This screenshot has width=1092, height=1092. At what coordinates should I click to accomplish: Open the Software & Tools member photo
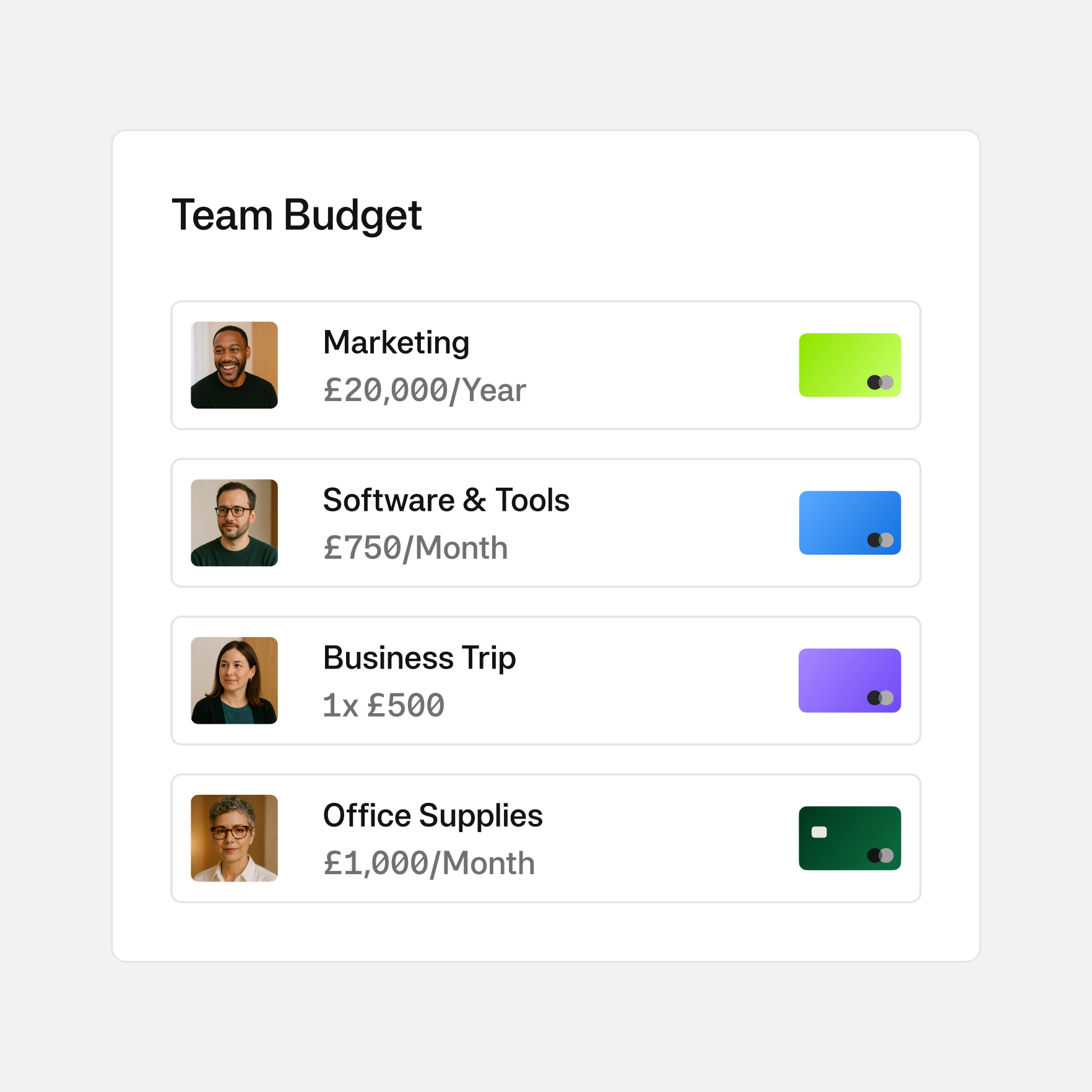click(234, 522)
